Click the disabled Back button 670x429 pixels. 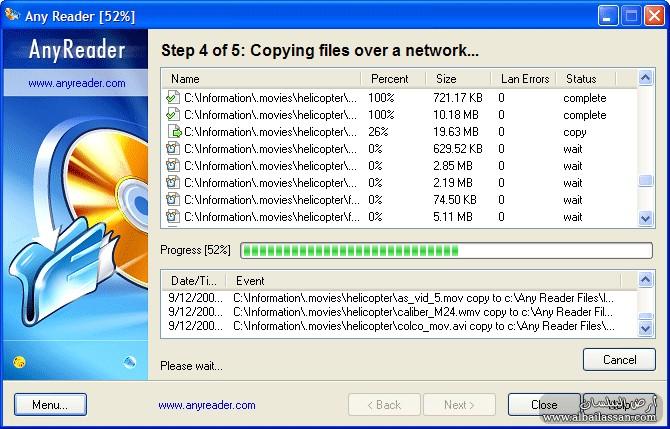384,405
